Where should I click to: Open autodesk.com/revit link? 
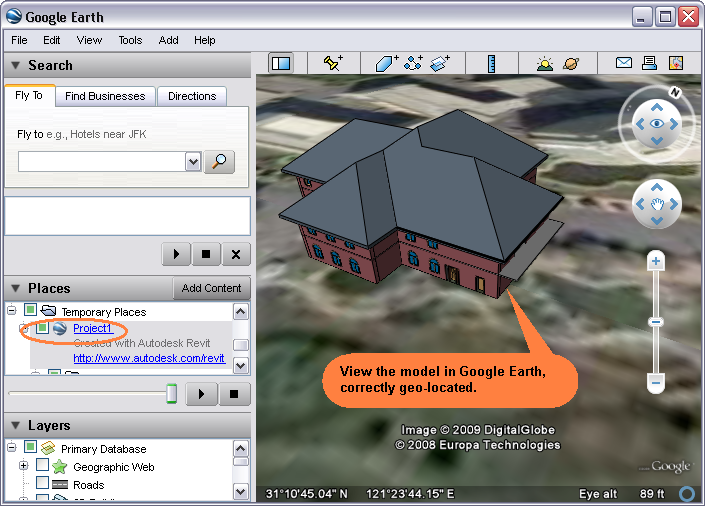(149, 358)
